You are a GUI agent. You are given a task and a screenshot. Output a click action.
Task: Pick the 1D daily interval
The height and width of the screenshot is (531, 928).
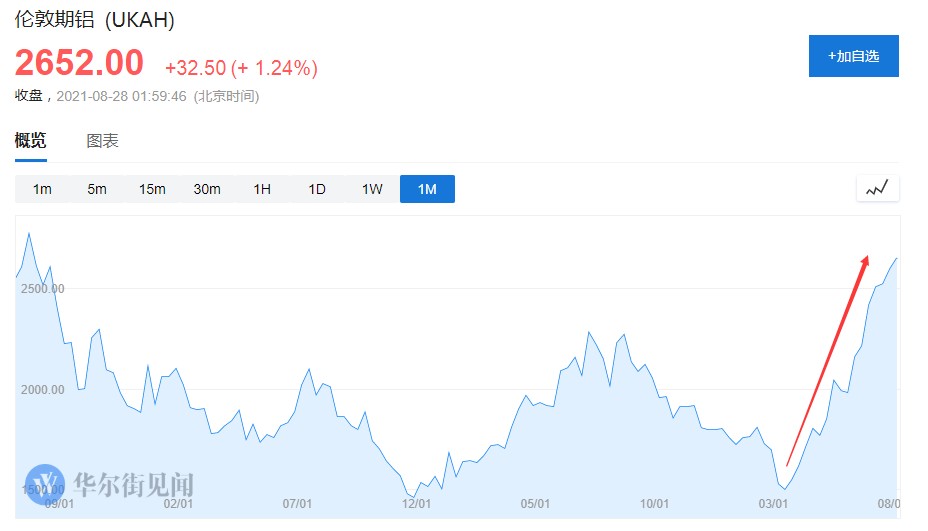[x=317, y=189]
